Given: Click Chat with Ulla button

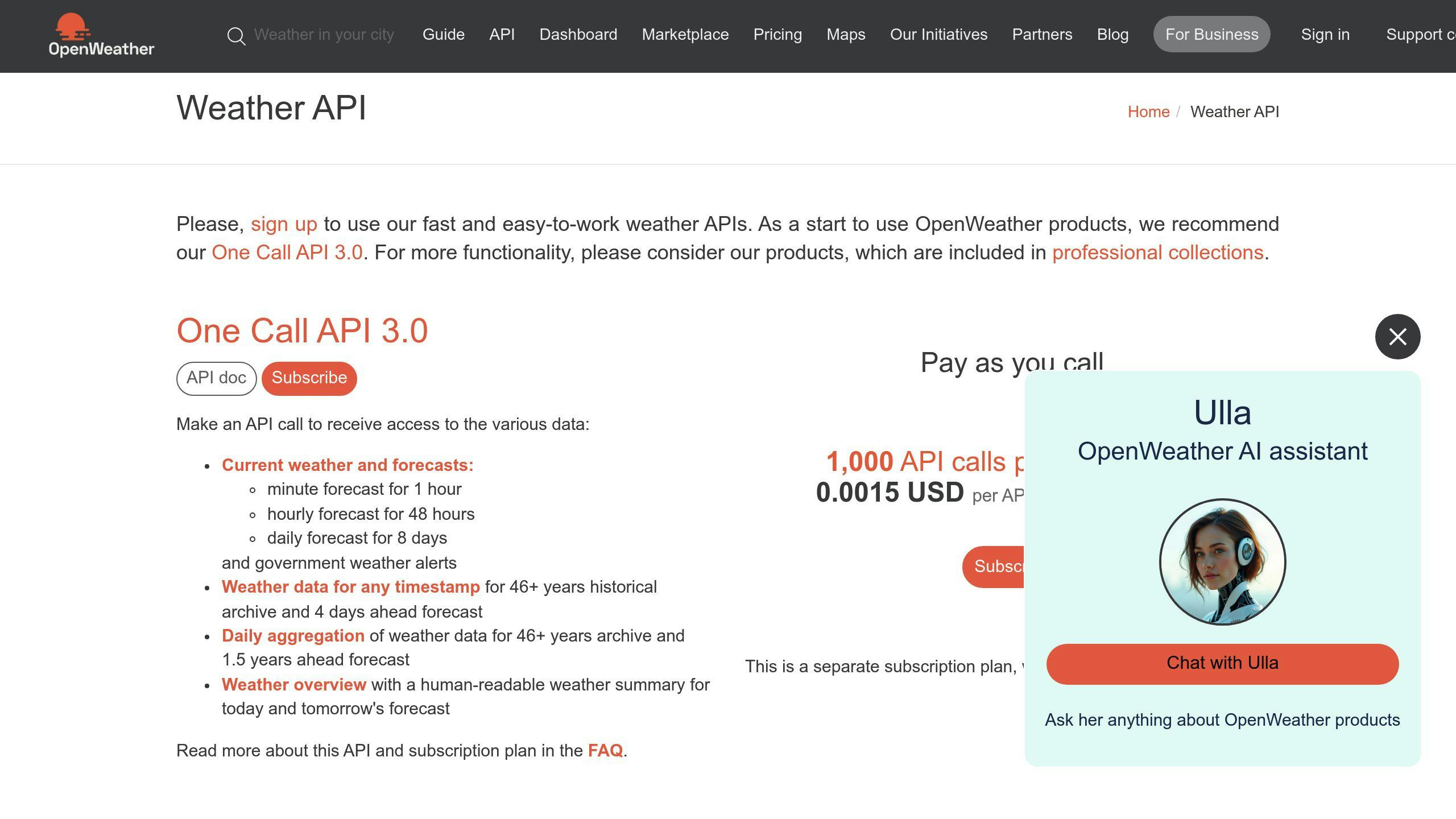Looking at the screenshot, I should tap(1222, 663).
